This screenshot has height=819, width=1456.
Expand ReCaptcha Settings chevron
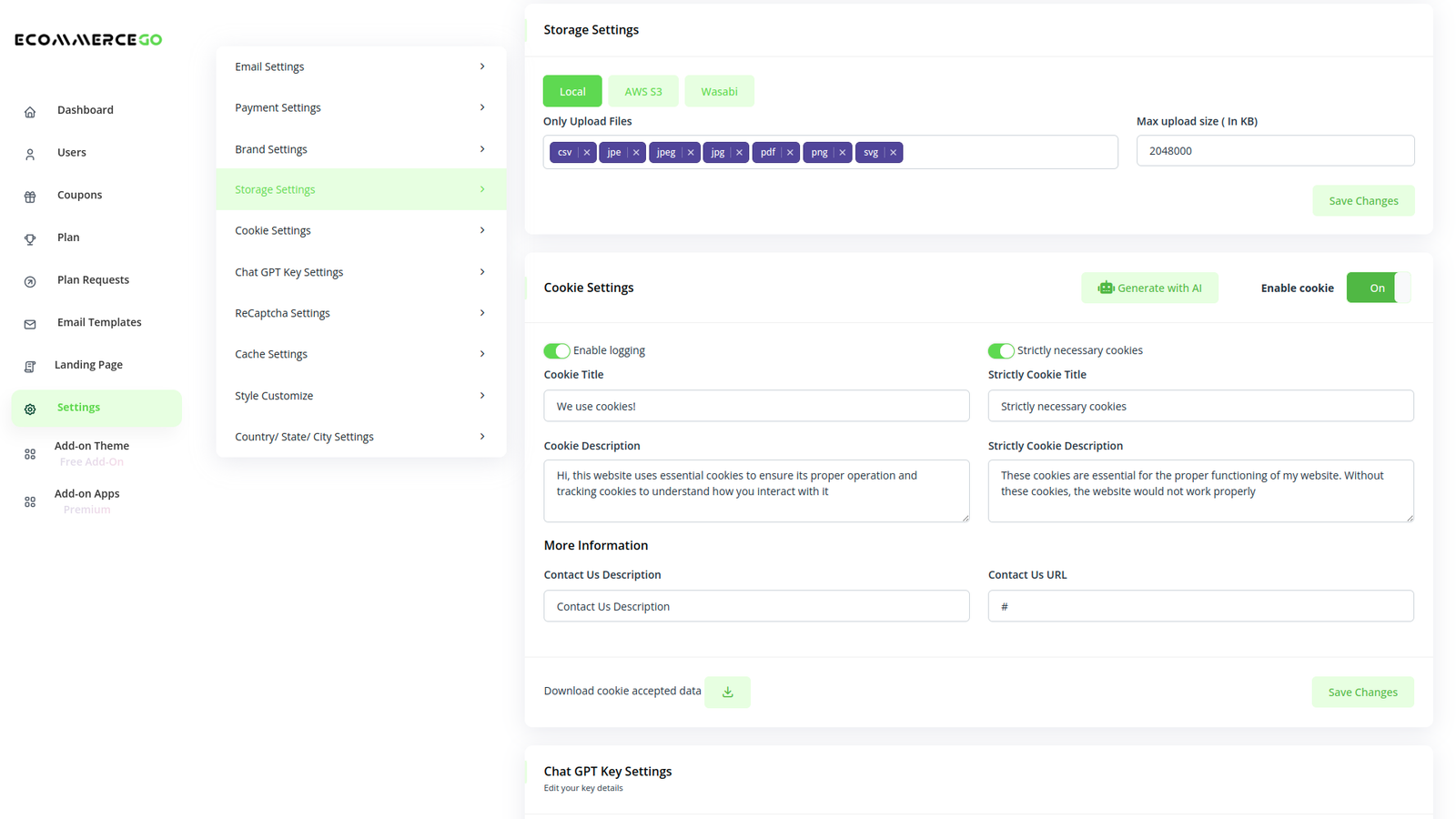click(x=482, y=313)
